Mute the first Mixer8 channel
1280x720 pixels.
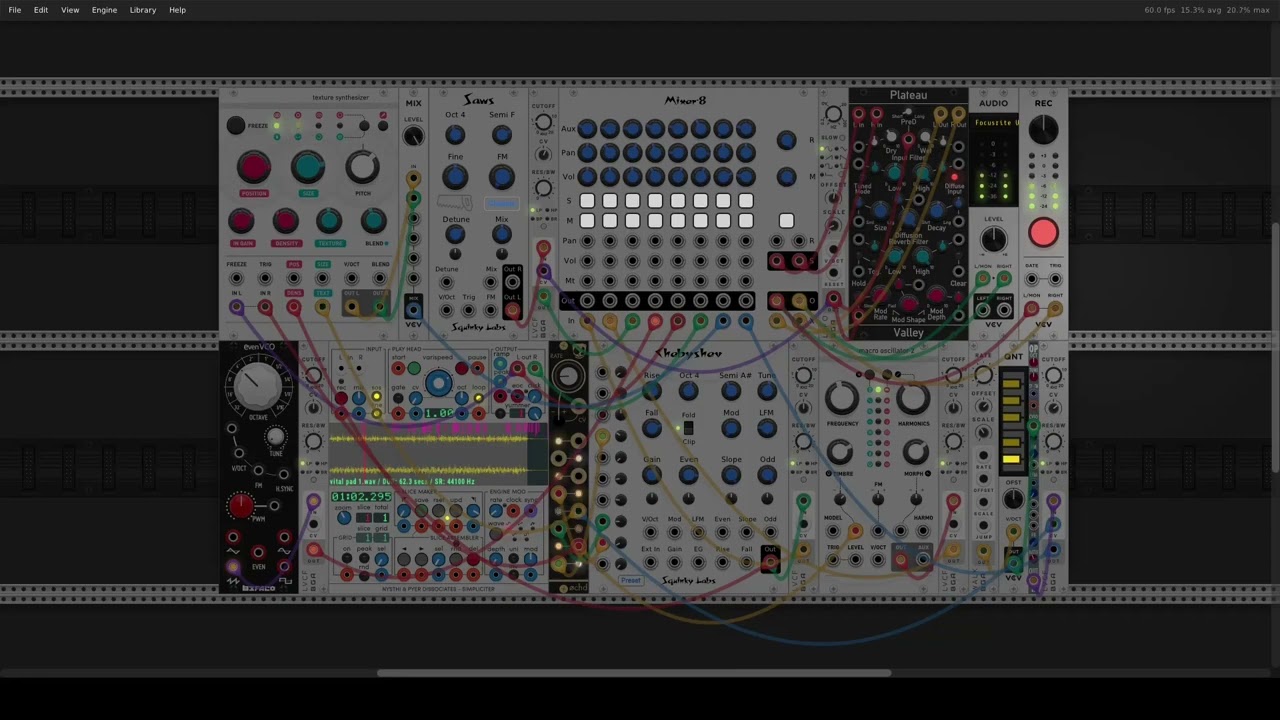click(587, 221)
